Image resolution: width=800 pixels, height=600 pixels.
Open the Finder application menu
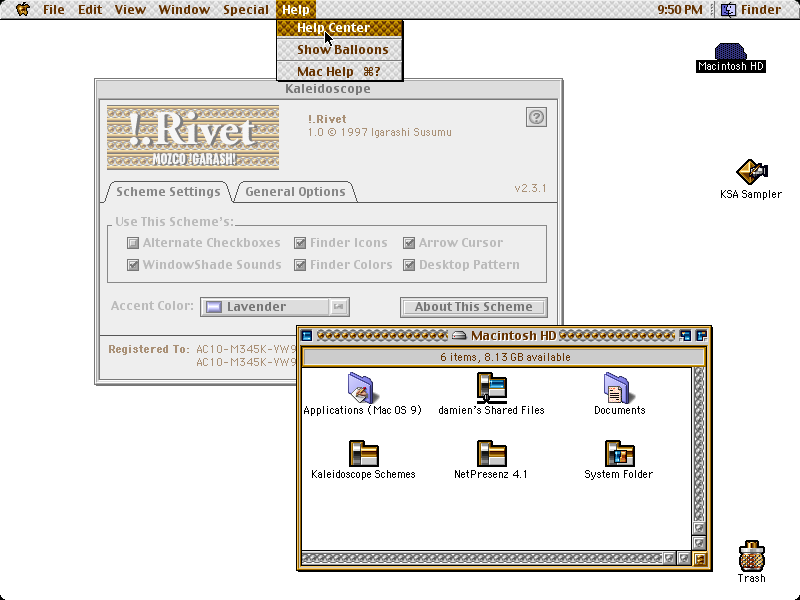click(751, 10)
